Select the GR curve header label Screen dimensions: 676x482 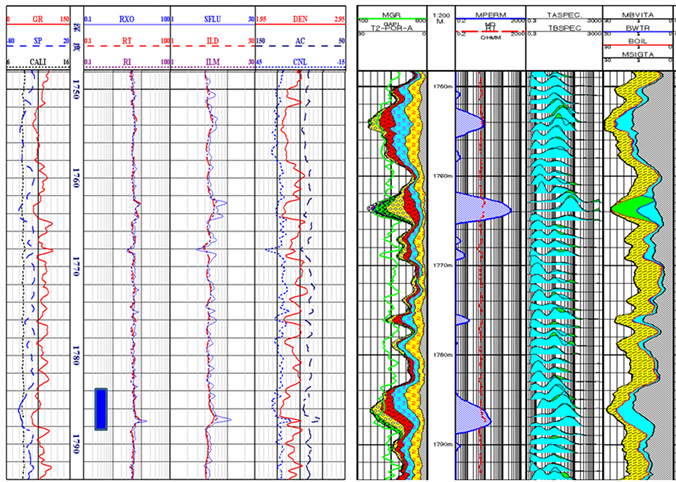tap(39, 18)
